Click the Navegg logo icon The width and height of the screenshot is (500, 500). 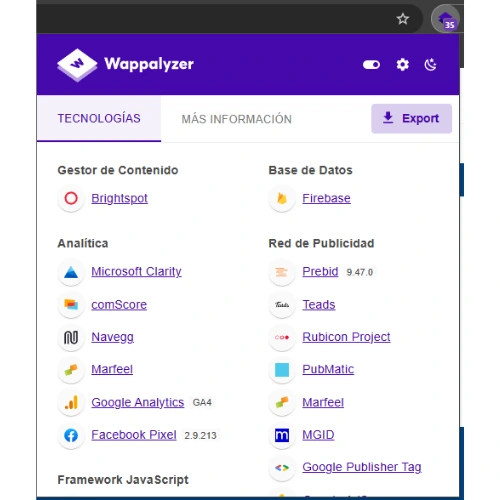(x=71, y=337)
